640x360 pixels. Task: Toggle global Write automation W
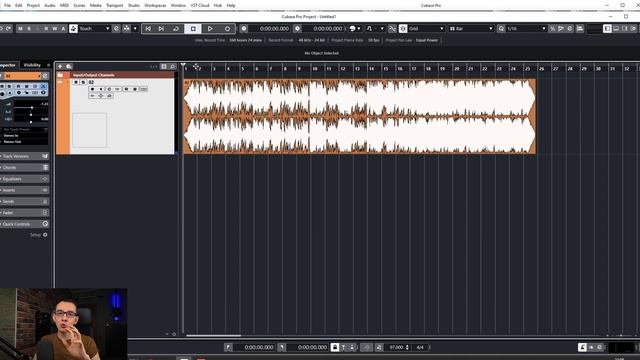(54, 29)
